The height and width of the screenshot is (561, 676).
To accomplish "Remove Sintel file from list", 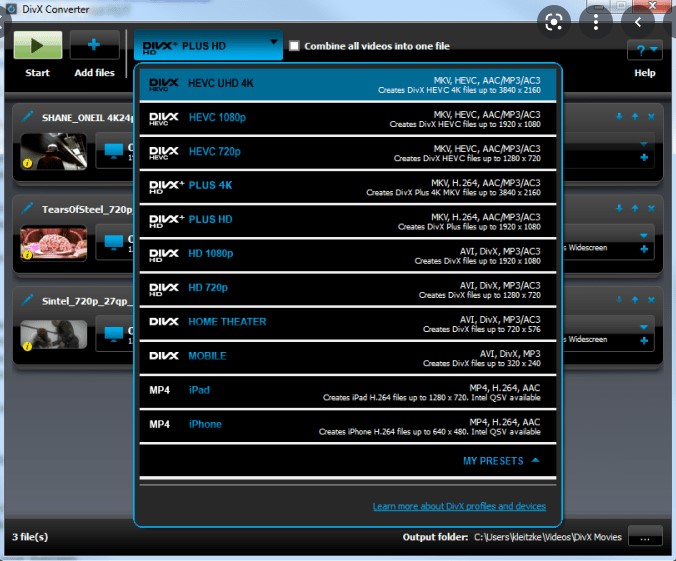I will (x=651, y=300).
